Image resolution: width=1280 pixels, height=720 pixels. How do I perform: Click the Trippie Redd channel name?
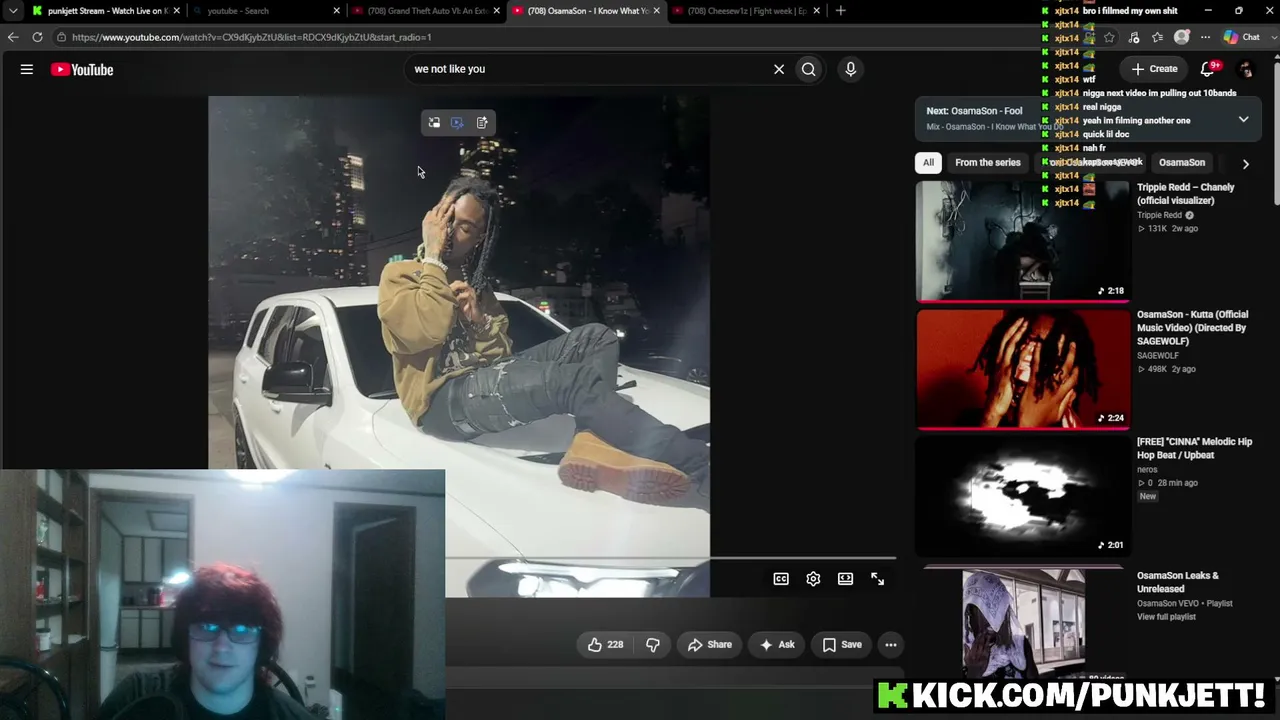tap(1159, 215)
